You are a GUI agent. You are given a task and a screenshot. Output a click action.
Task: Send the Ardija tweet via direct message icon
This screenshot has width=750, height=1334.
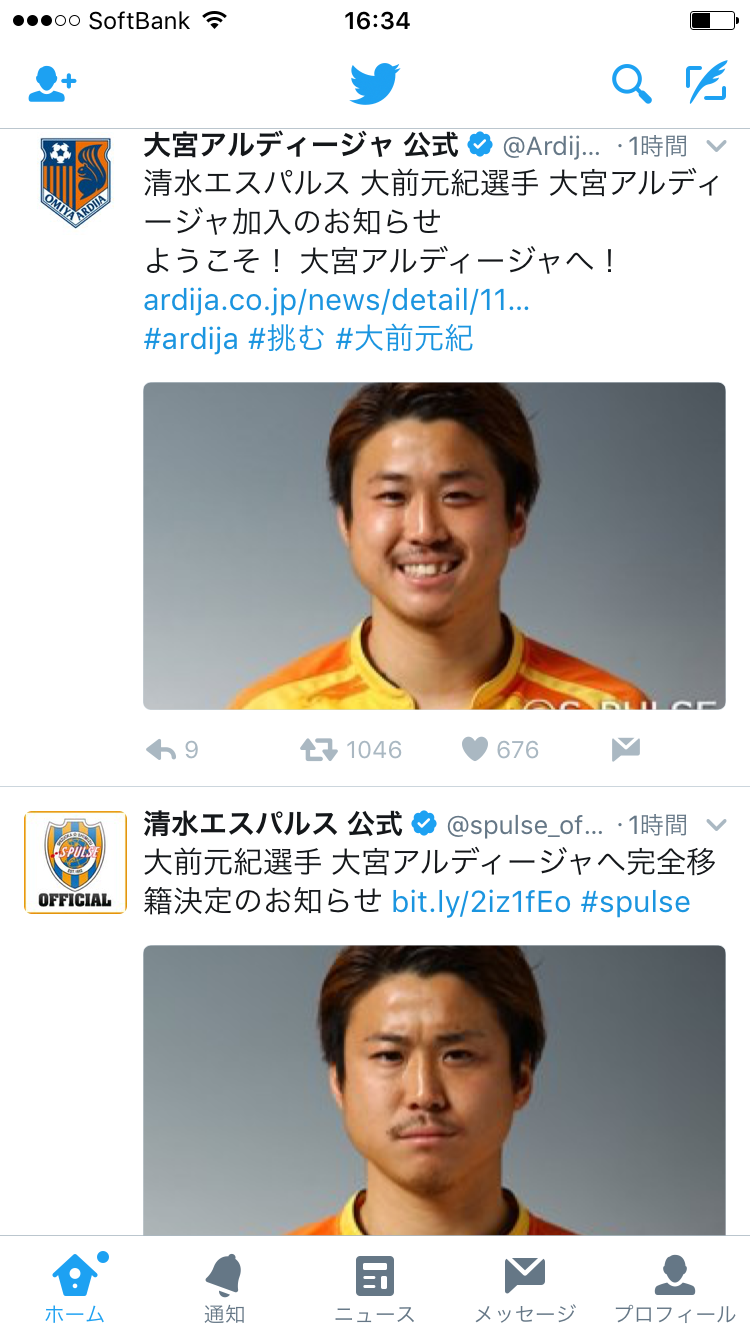(626, 749)
